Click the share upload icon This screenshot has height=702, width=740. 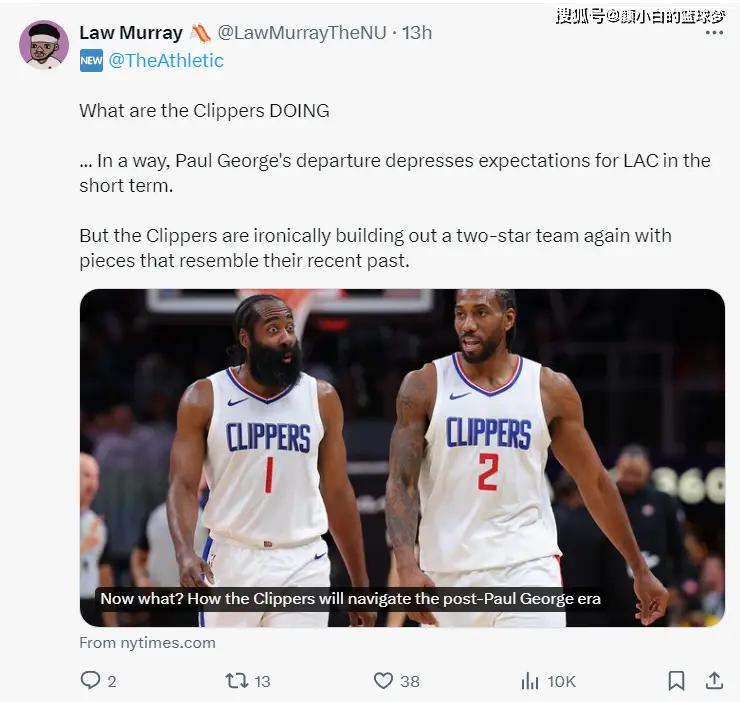[714, 680]
